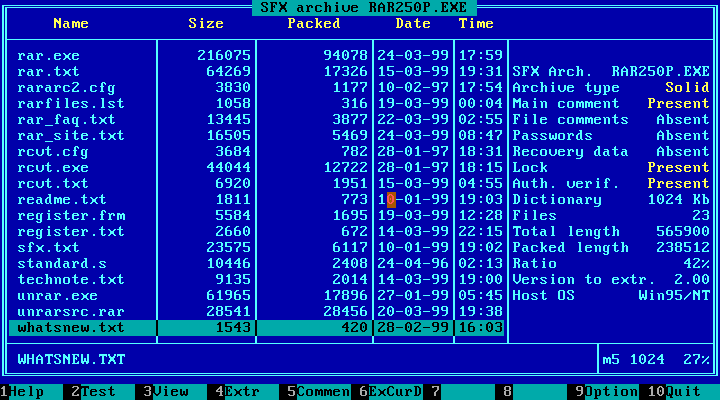The height and width of the screenshot is (400, 720).
Task: Select file register.txt
Action: click(71, 231)
